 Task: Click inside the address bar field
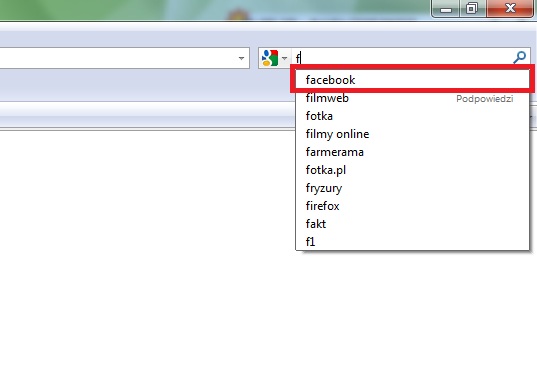pos(116,58)
